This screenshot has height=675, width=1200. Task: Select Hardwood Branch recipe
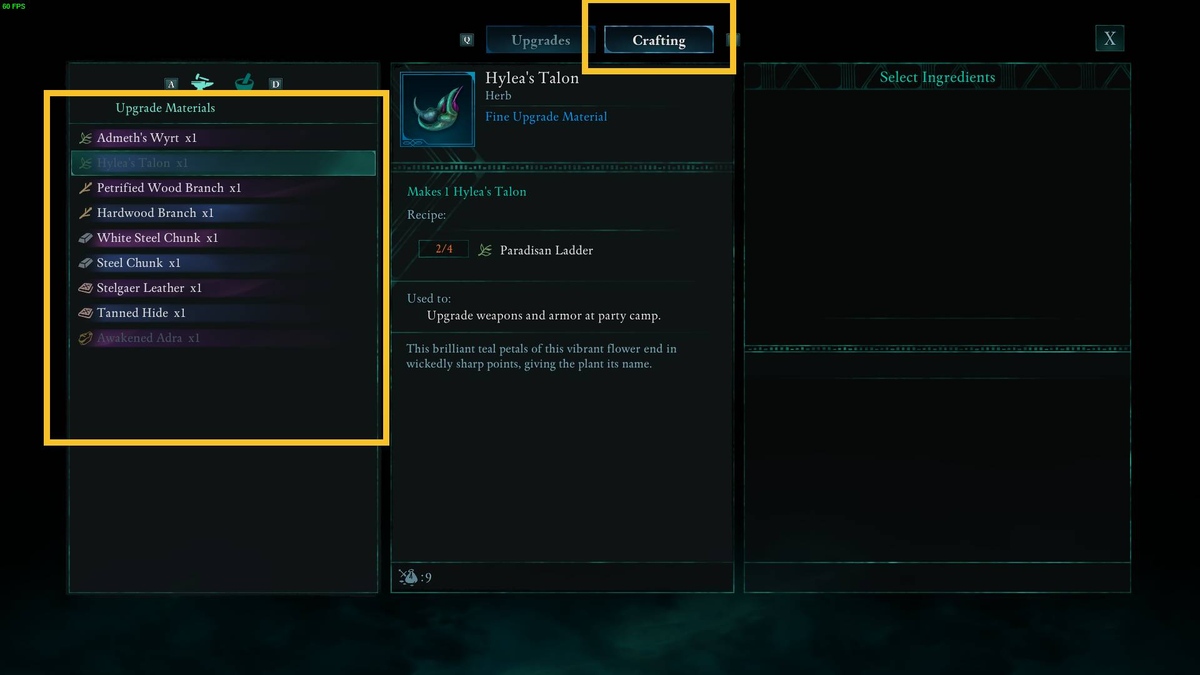224,213
